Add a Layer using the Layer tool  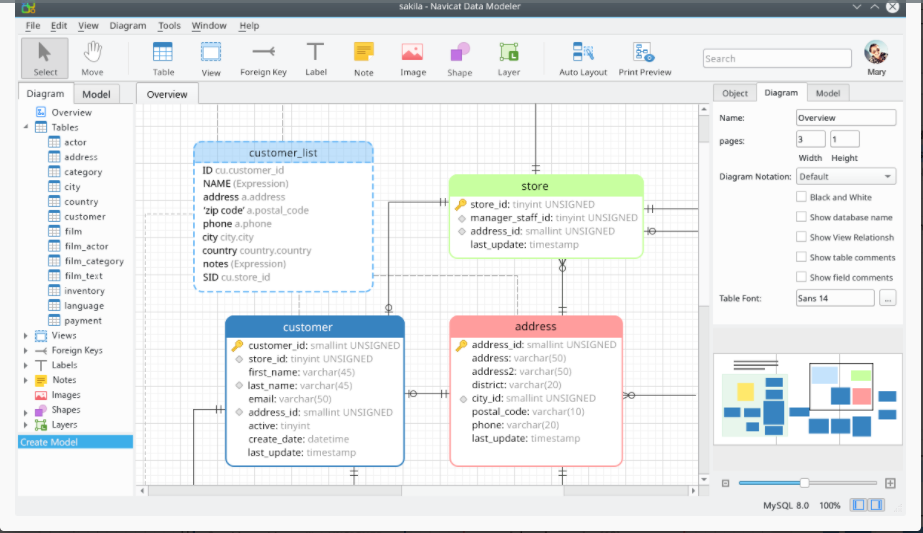[x=509, y=58]
